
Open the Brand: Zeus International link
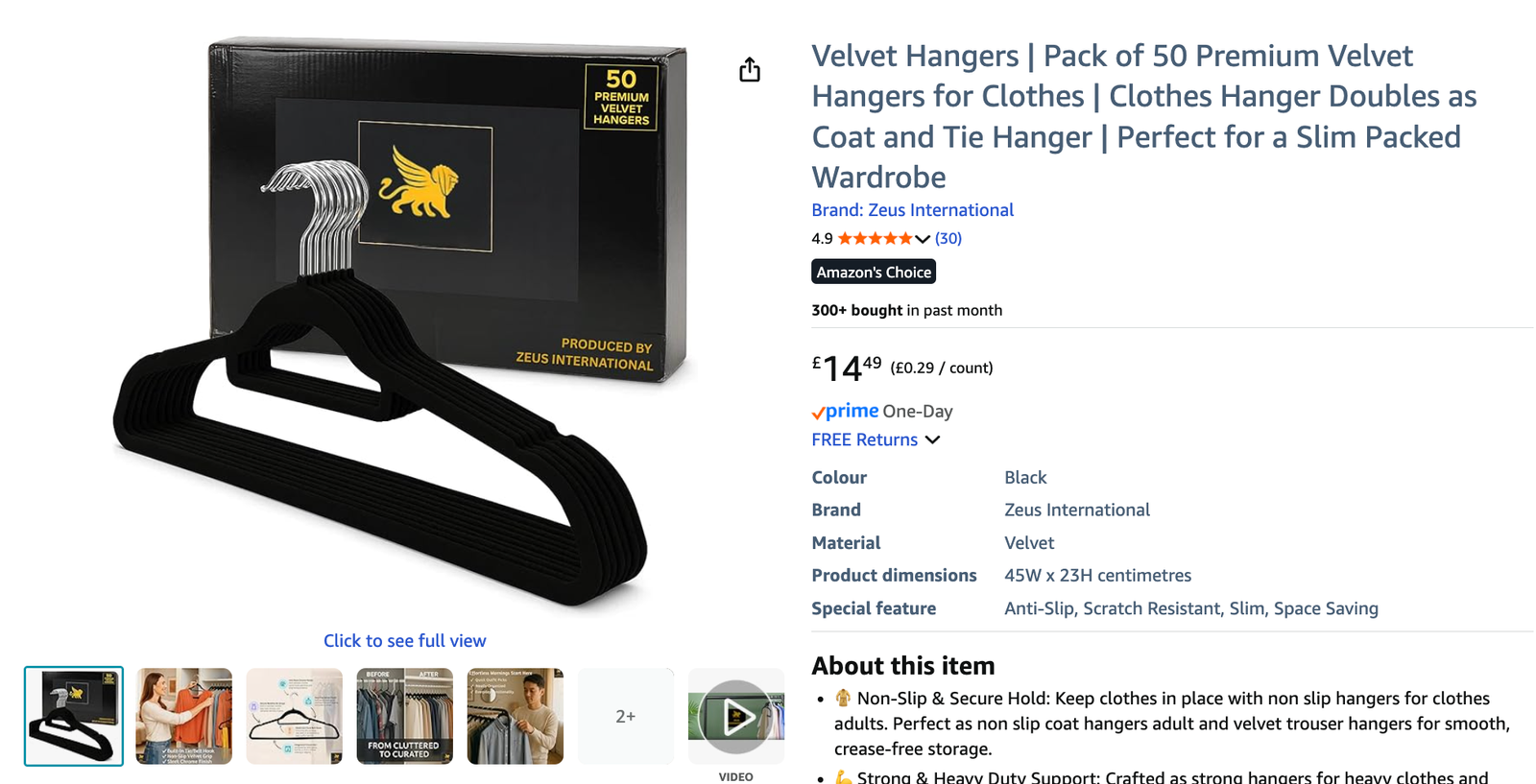click(x=912, y=210)
